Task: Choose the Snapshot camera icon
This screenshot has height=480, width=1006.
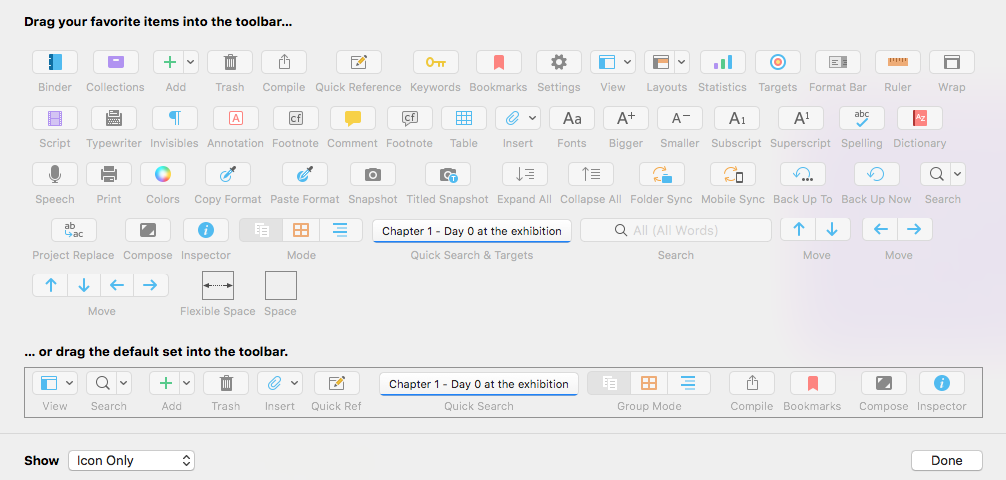Action: (373, 174)
